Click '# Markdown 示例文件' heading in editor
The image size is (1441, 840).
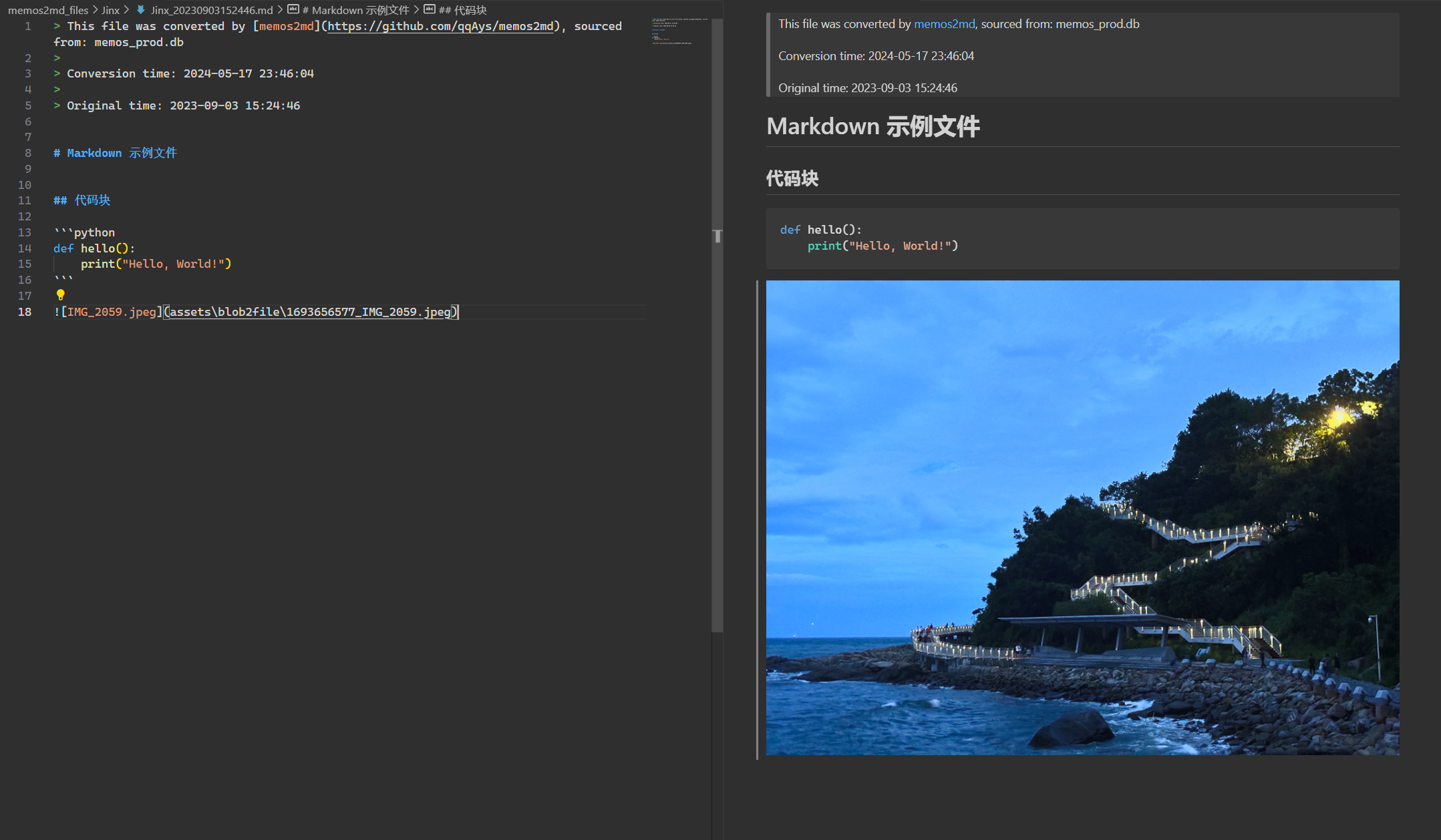(x=115, y=153)
